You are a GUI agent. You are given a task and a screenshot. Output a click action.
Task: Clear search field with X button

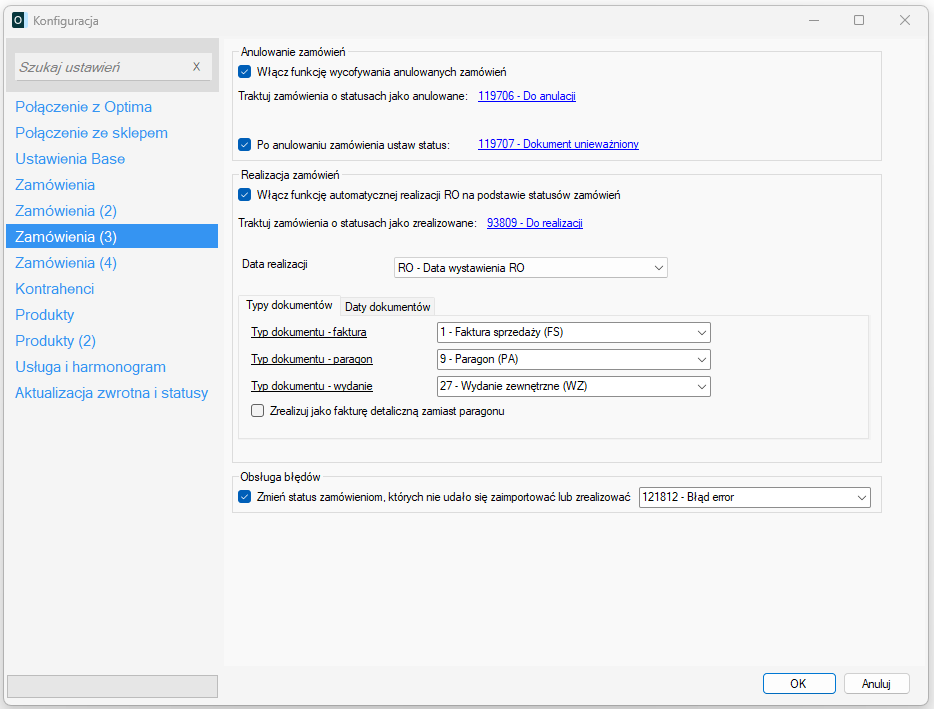pos(196,67)
